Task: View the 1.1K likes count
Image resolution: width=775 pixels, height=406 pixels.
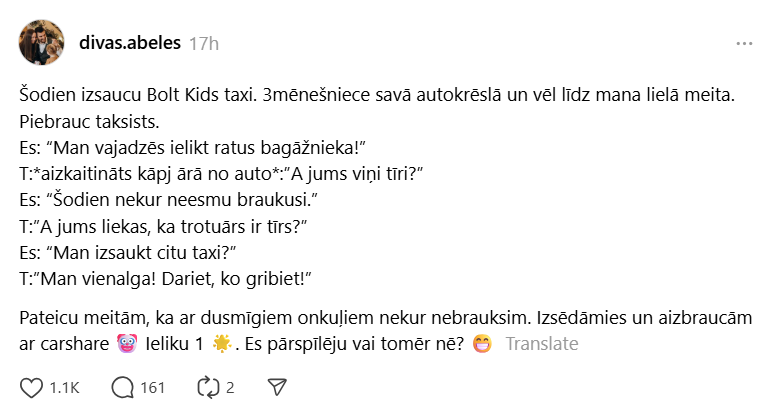Action: click(x=66, y=387)
